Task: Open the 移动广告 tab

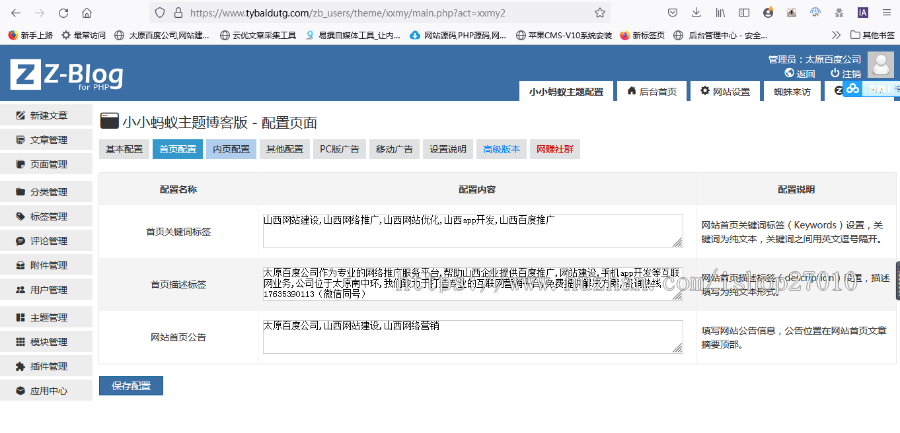Action: [394, 149]
